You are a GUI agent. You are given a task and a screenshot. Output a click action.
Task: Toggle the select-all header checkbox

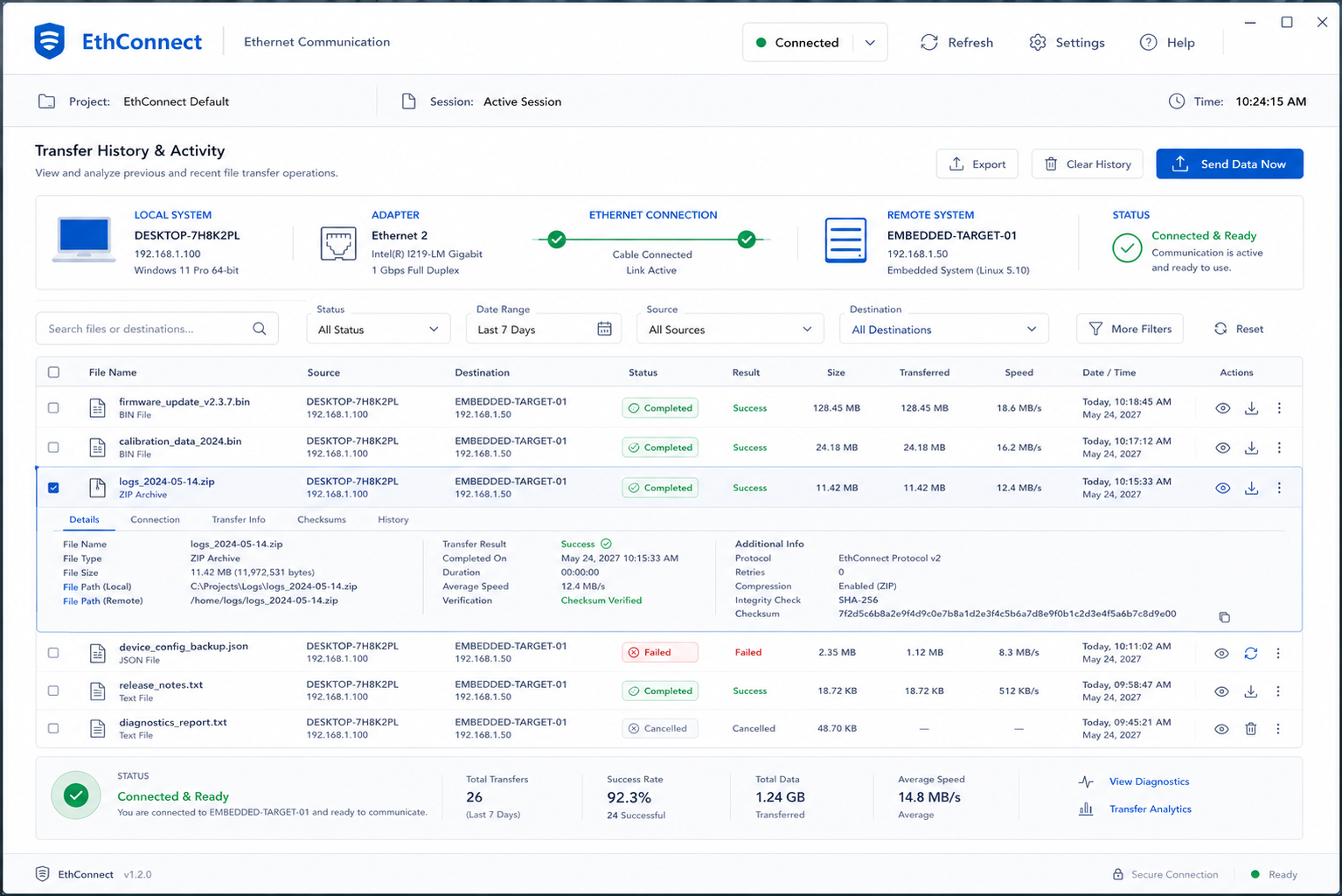(53, 372)
